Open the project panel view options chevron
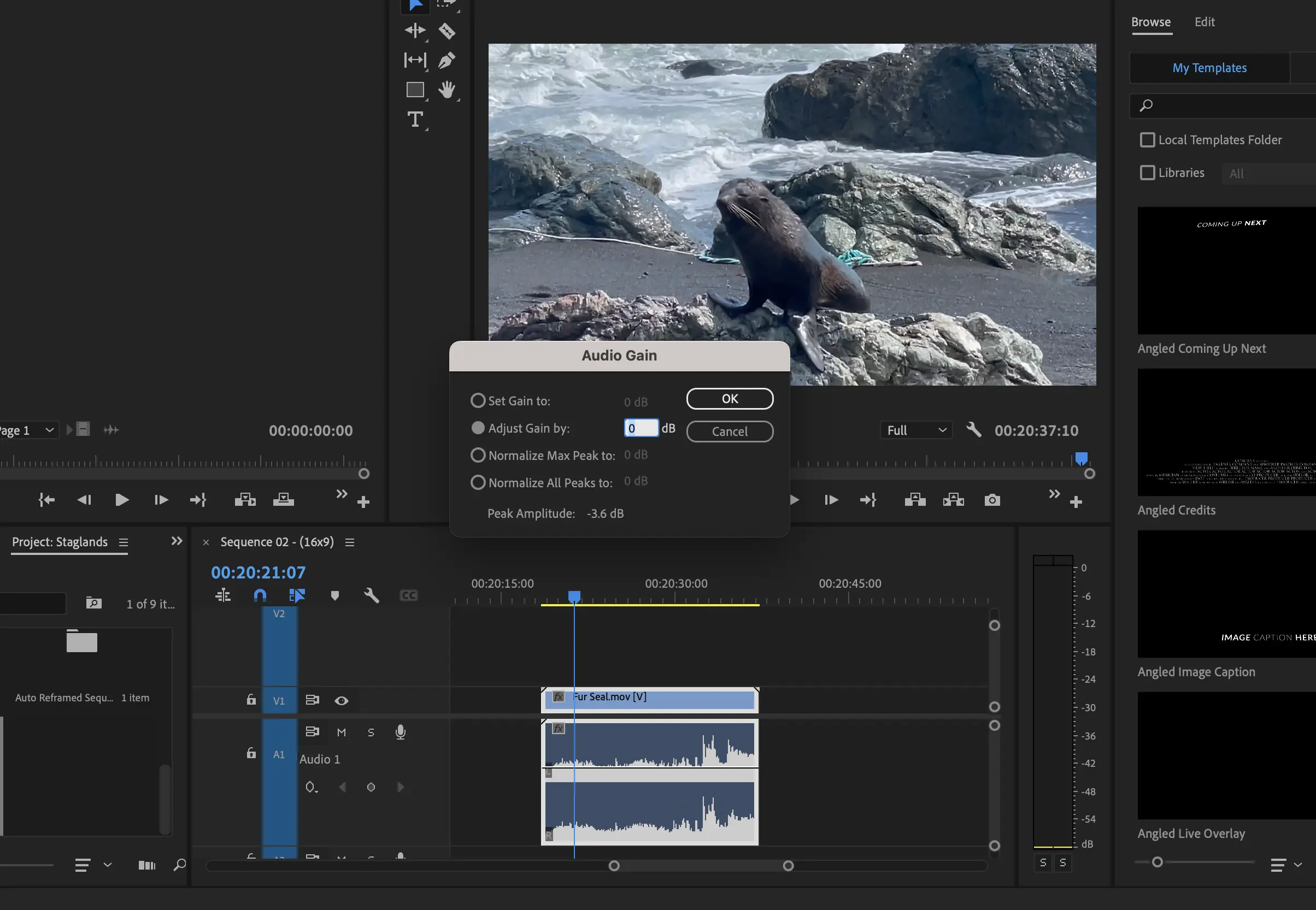This screenshot has height=910, width=1316. point(107,865)
